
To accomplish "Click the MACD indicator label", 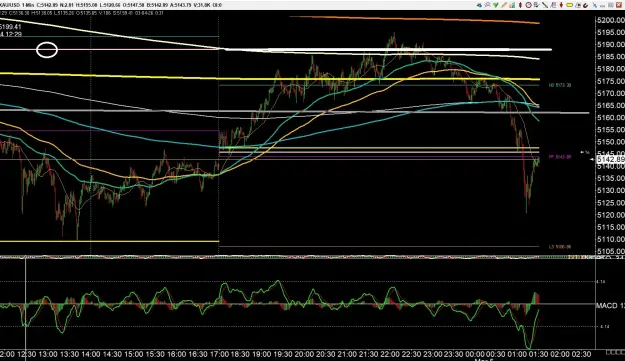I will pyautogui.click(x=610, y=306).
